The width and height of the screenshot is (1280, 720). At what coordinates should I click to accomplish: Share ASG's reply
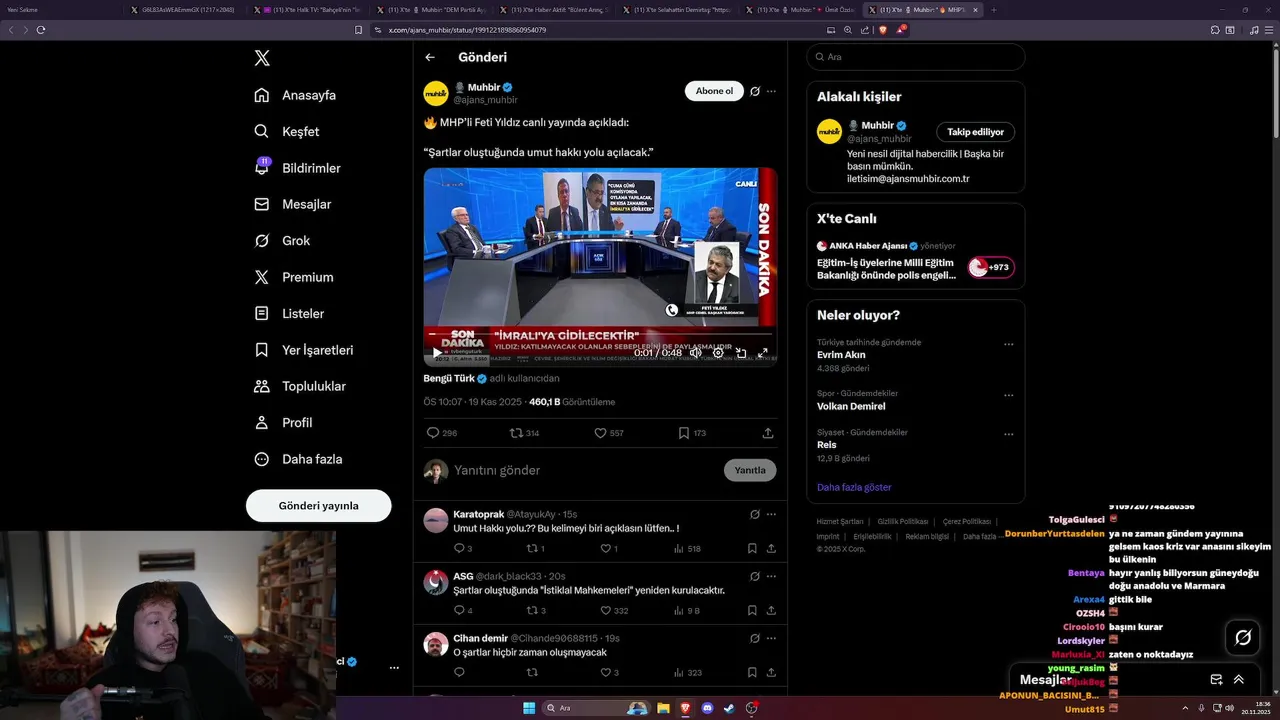pos(771,610)
